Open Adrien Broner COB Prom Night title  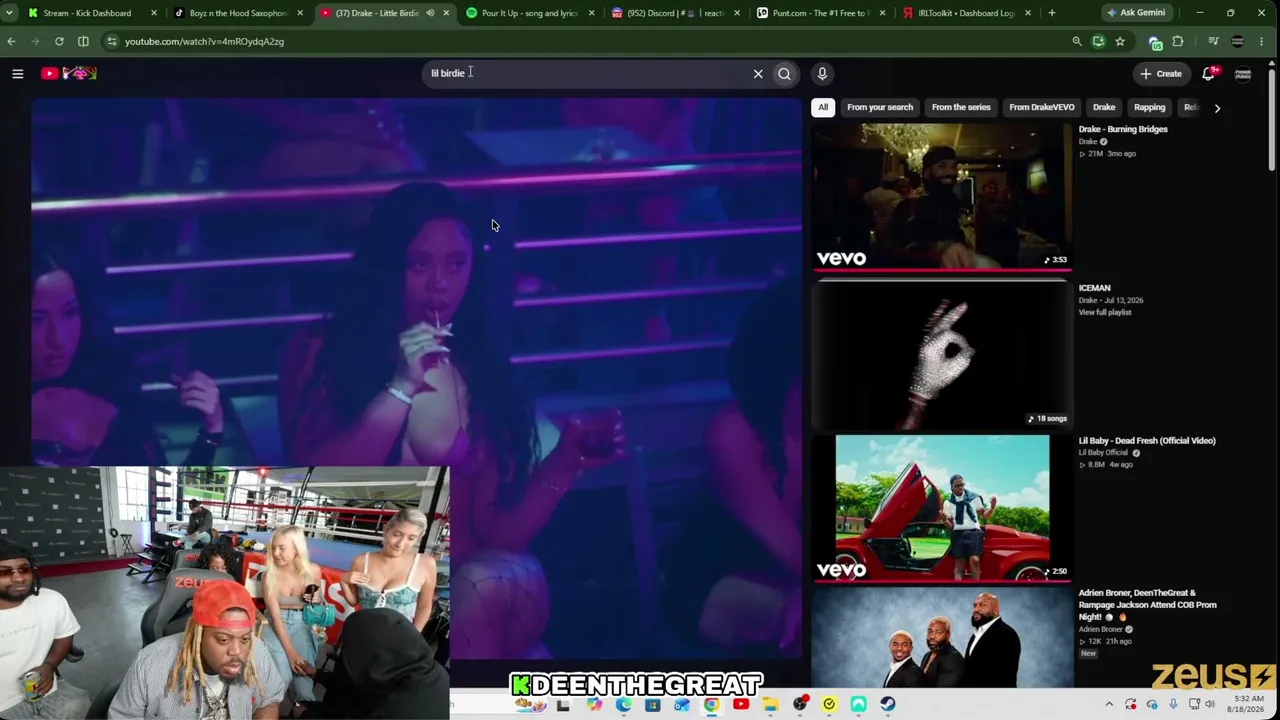click(x=1147, y=605)
